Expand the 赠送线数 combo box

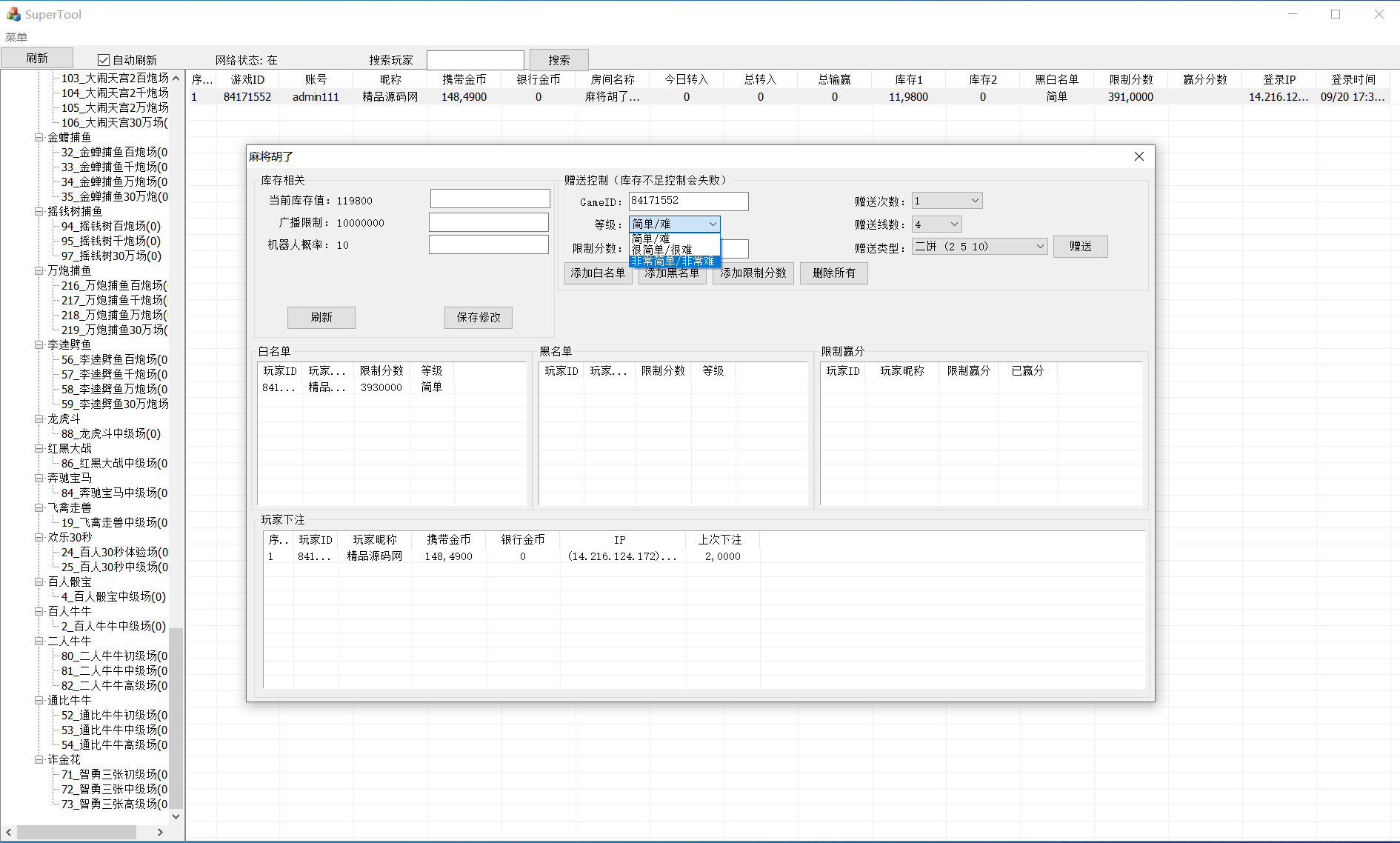pyautogui.click(x=936, y=224)
